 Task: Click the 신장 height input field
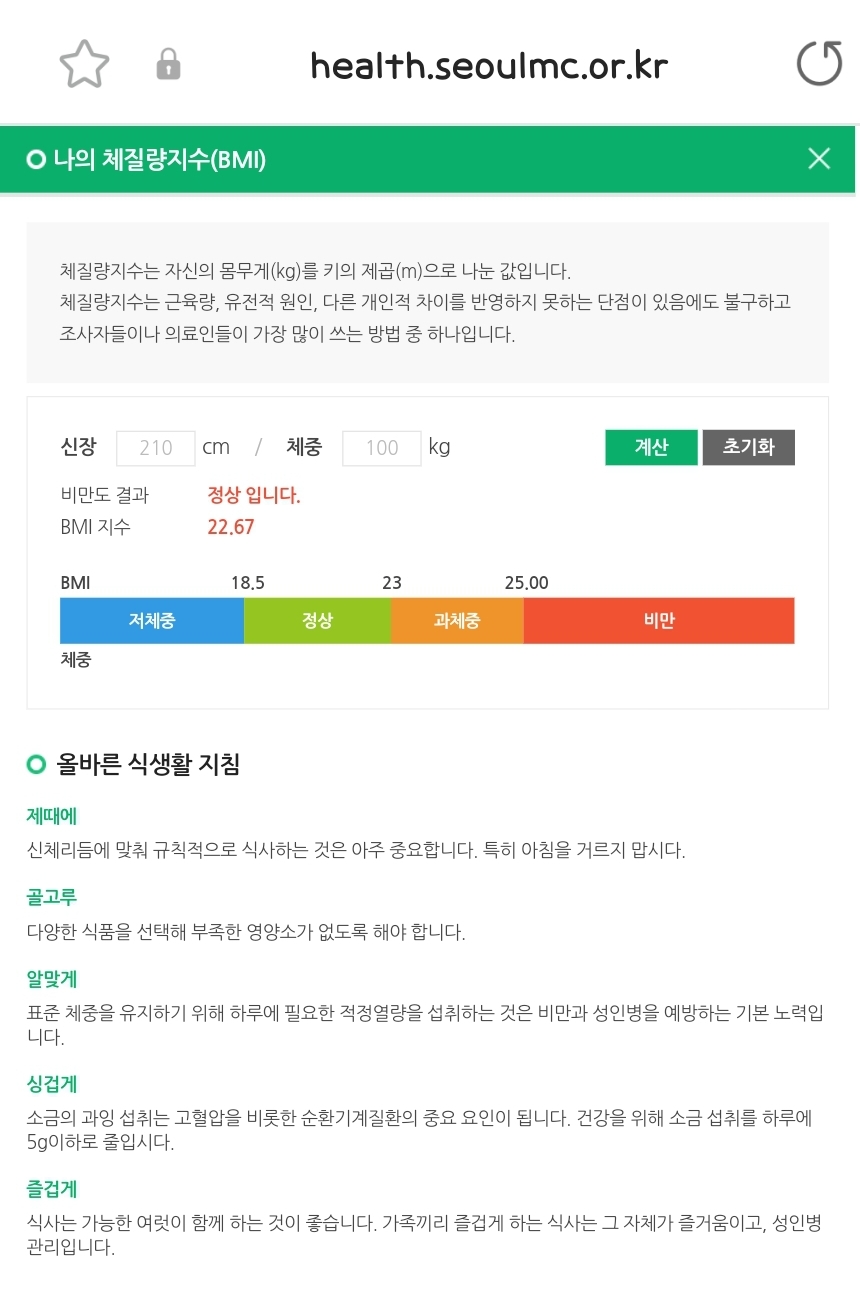point(156,448)
